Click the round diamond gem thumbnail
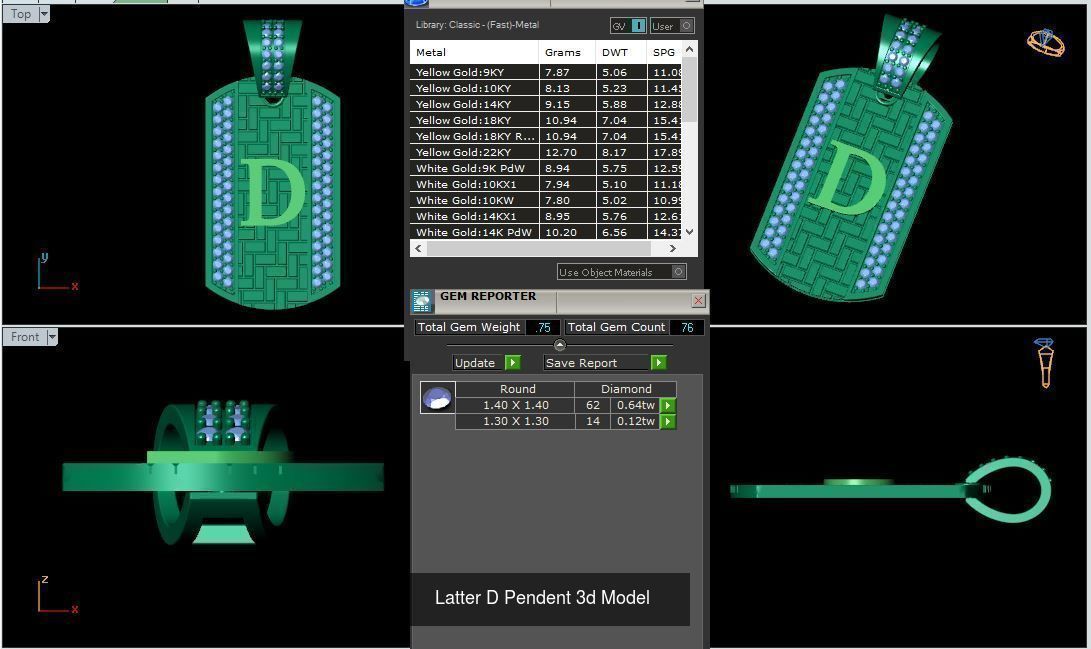 point(438,398)
